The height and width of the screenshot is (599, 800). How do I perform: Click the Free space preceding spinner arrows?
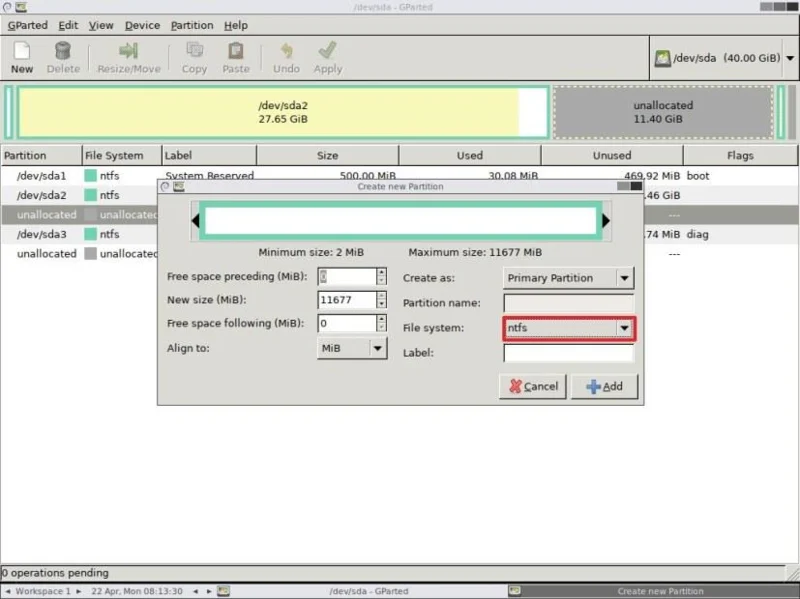coord(381,277)
